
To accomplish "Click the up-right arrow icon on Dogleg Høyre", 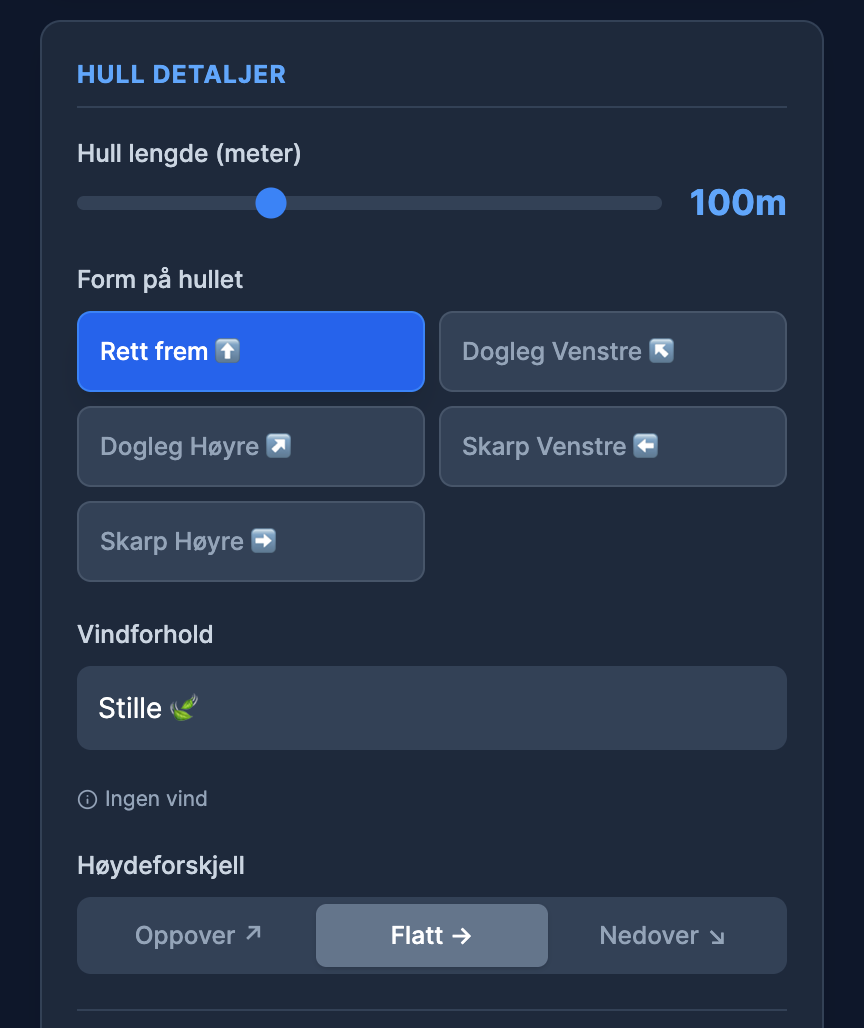I will pyautogui.click(x=279, y=446).
